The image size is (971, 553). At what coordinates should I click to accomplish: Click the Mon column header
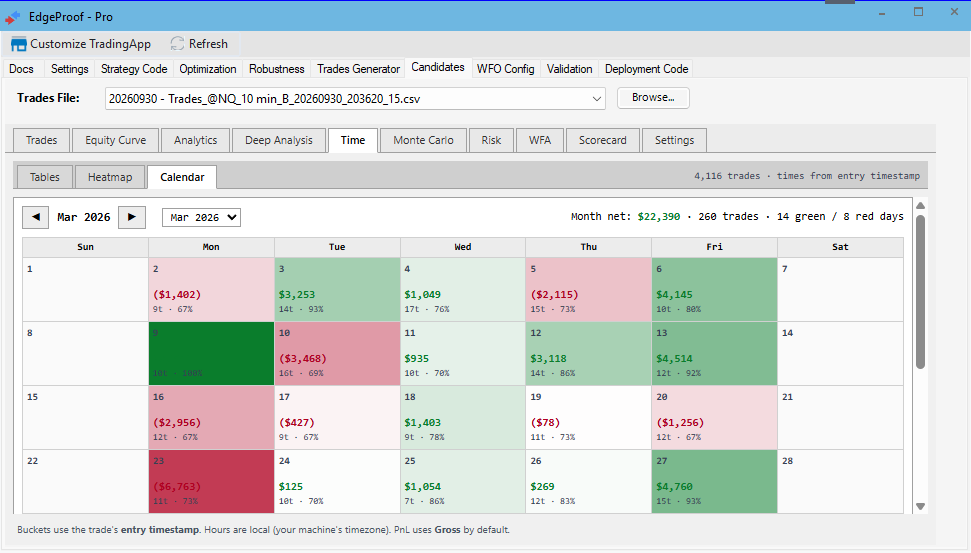coord(211,247)
